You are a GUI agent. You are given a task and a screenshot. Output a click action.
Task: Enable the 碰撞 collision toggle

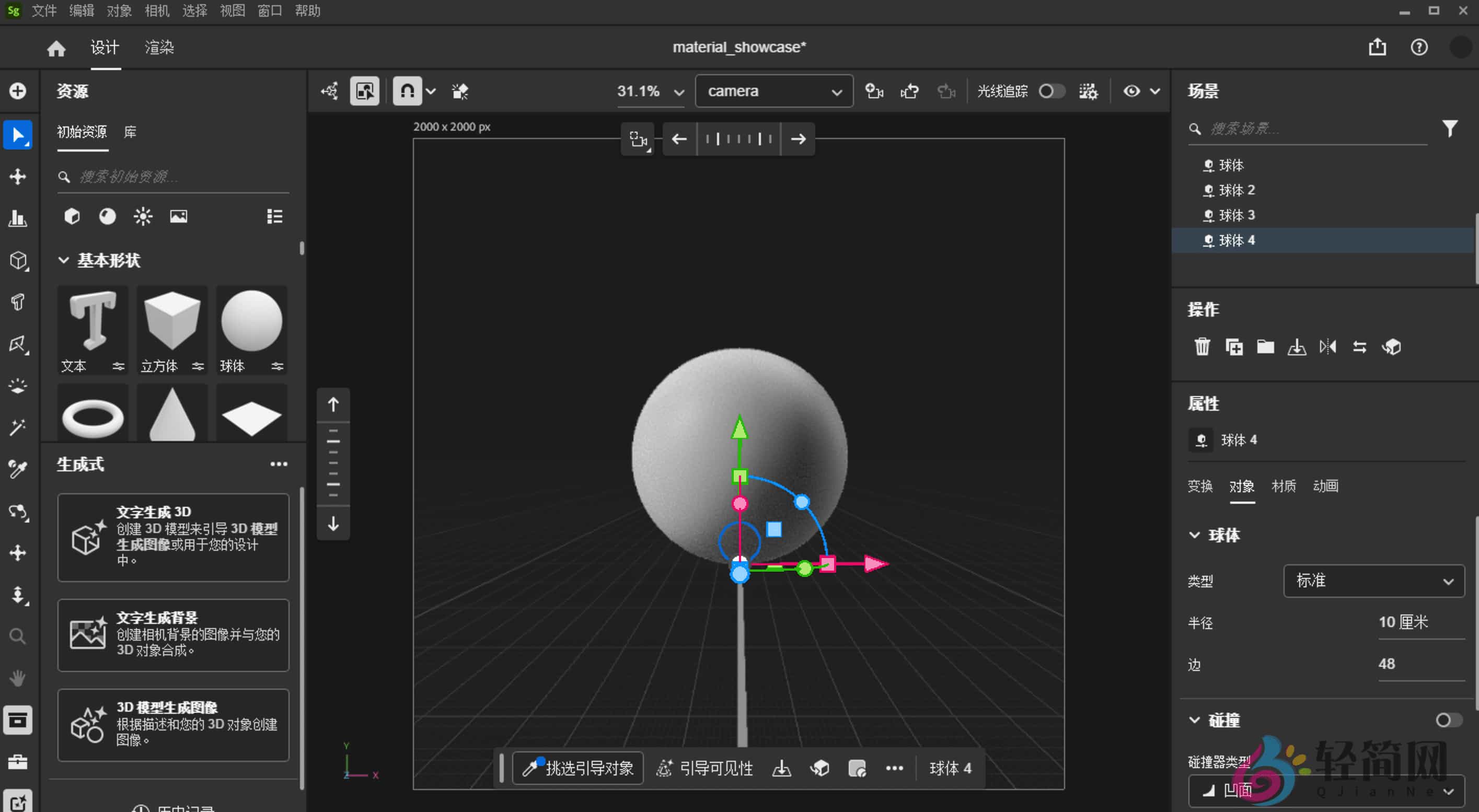pyautogui.click(x=1451, y=720)
